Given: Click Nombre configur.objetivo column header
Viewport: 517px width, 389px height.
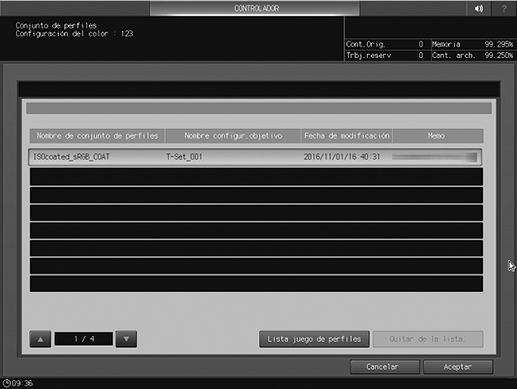Looking at the screenshot, I should [x=233, y=136].
